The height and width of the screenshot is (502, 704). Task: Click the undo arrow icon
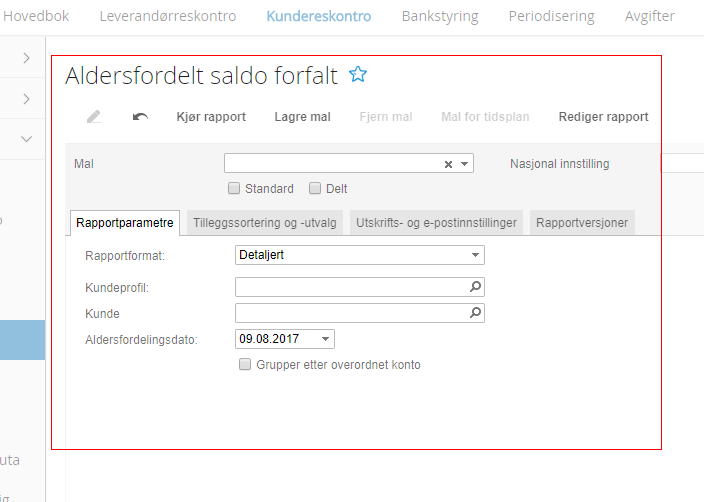[x=140, y=117]
